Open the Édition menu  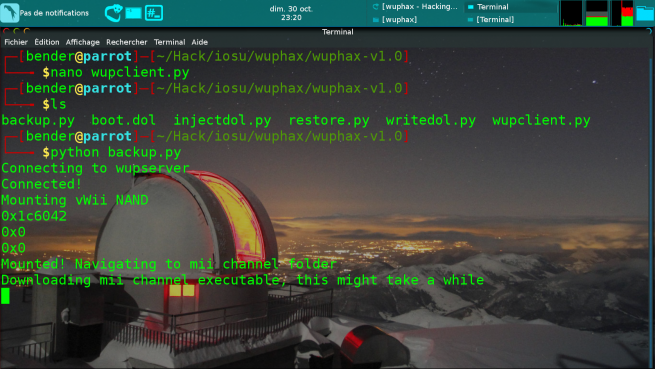coord(47,42)
